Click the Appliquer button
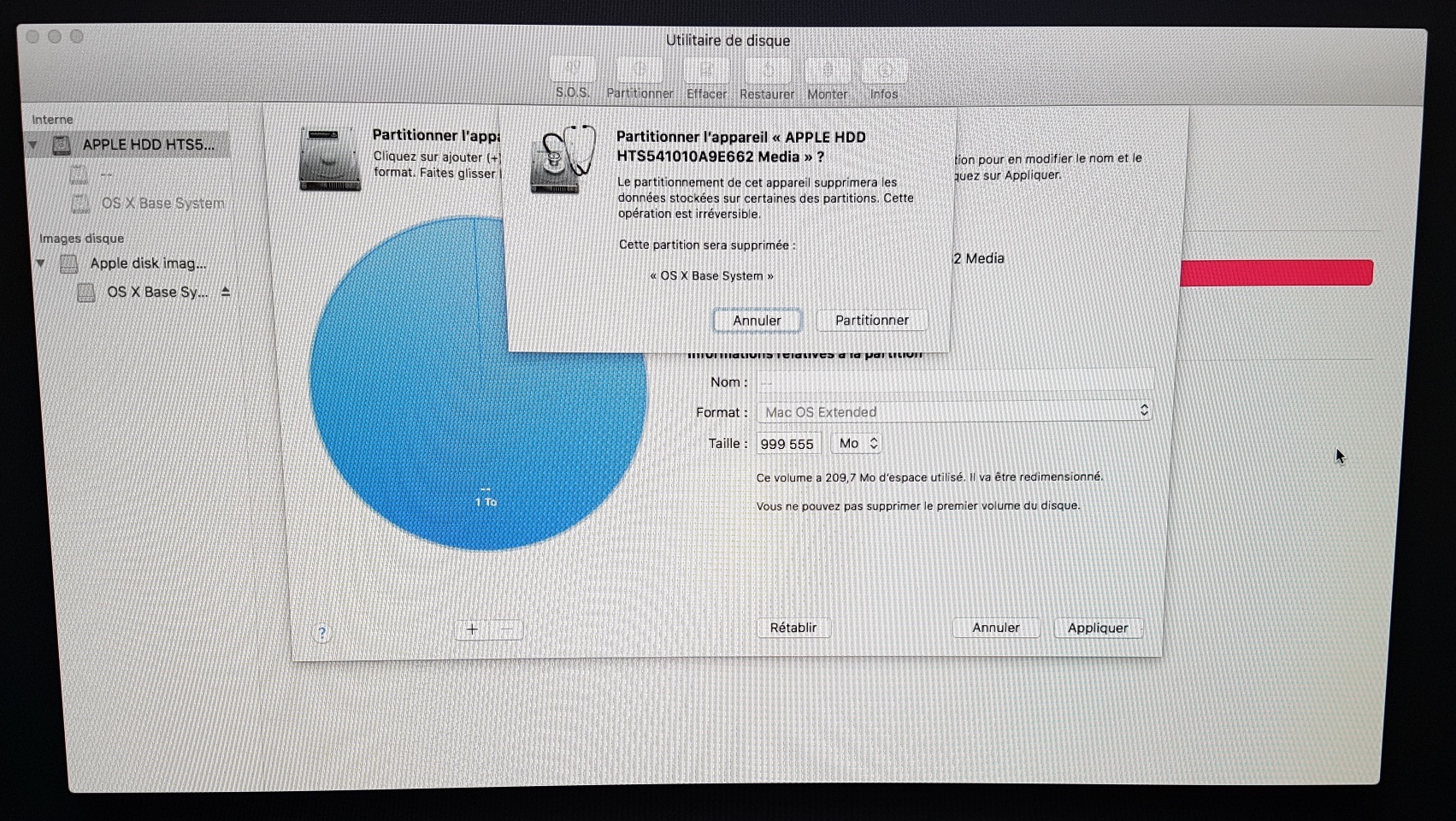 pyautogui.click(x=1098, y=628)
